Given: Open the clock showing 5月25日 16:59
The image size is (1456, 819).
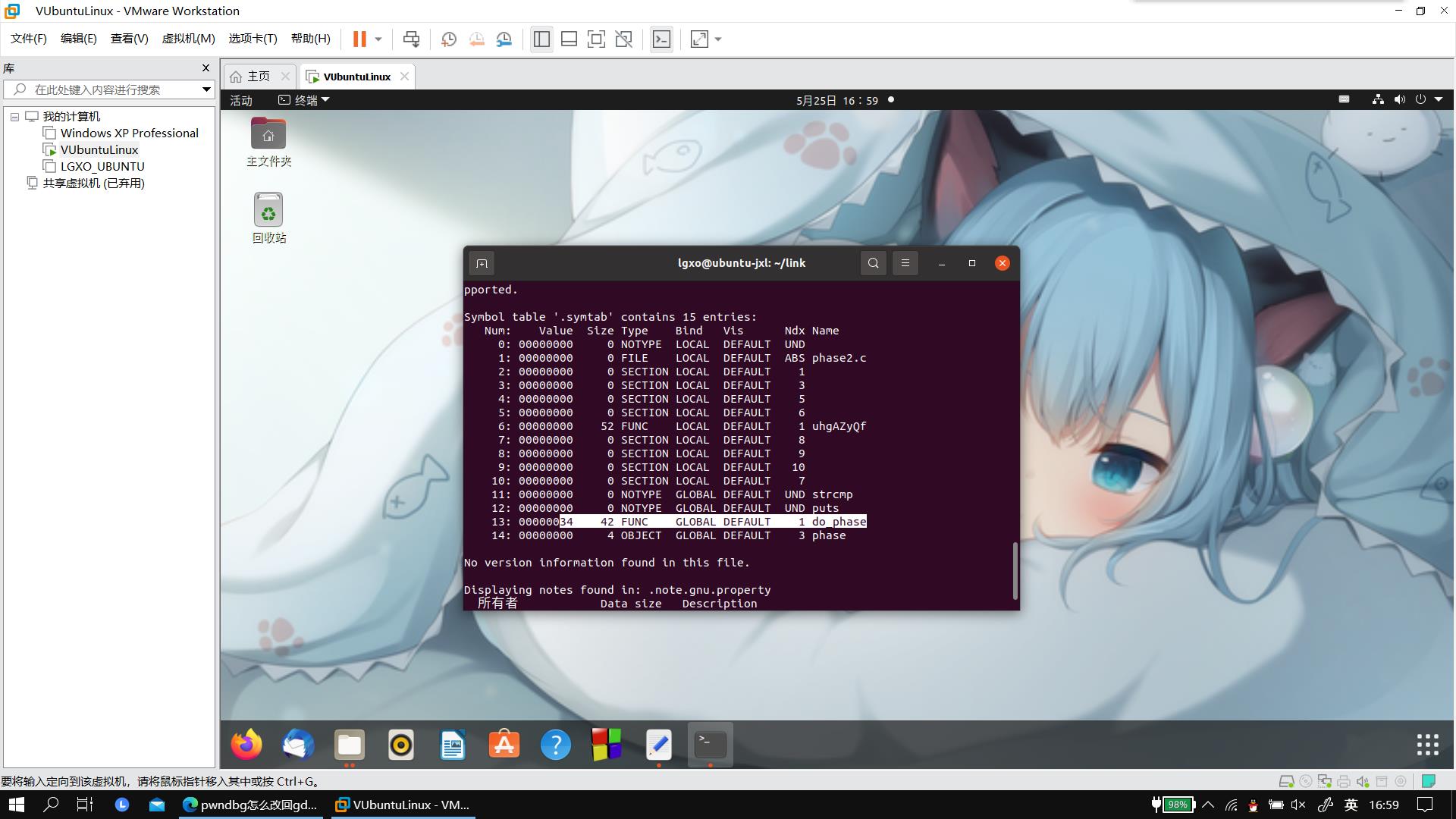Looking at the screenshot, I should 837,100.
